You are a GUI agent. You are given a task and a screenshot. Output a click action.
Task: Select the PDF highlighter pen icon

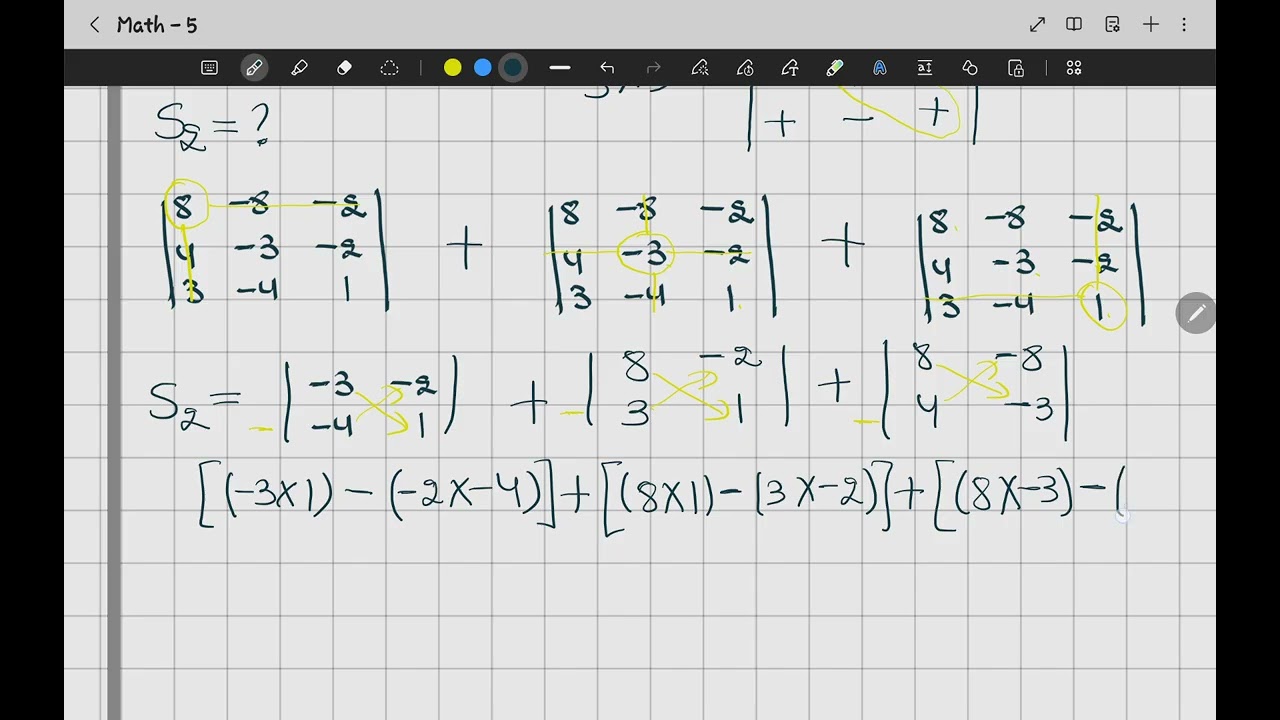835,68
